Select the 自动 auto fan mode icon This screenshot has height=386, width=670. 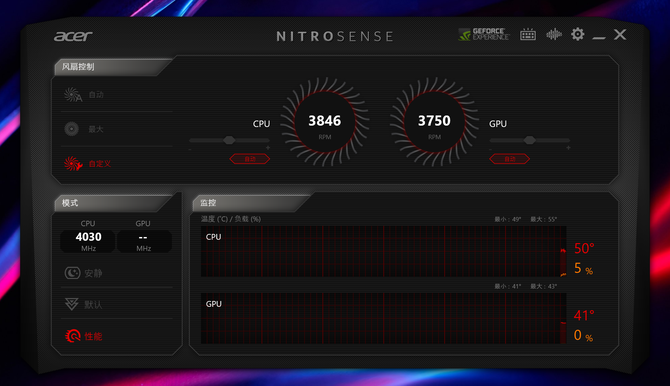[72, 94]
